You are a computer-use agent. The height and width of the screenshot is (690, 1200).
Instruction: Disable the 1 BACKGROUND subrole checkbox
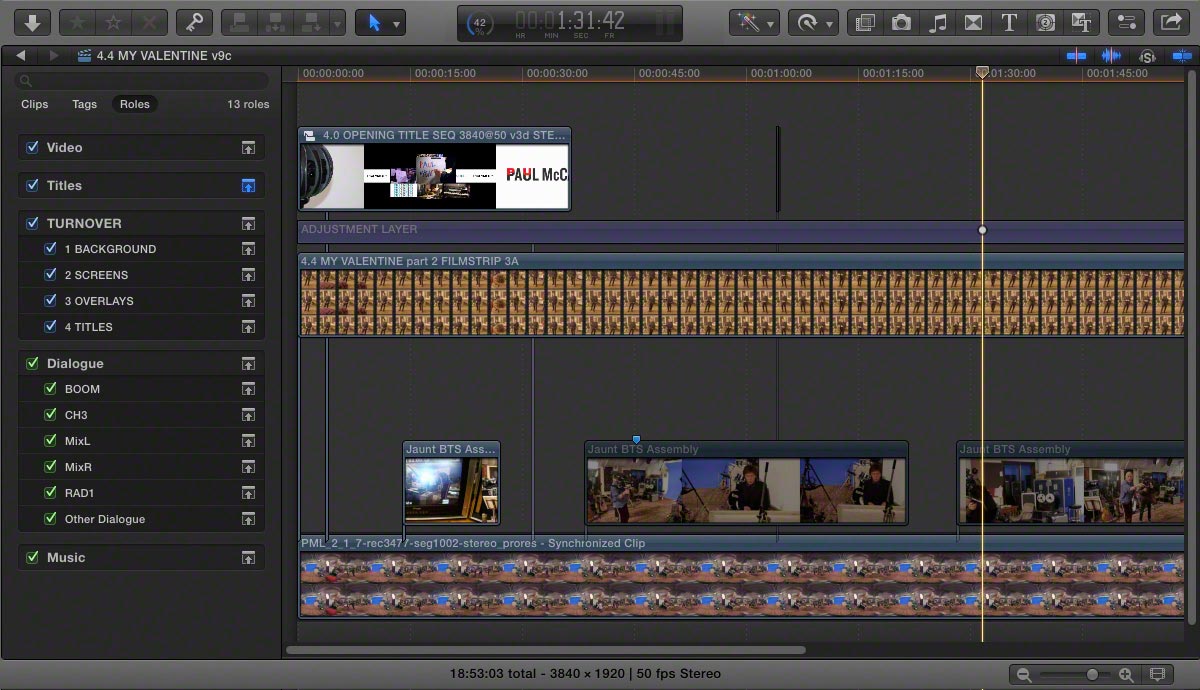pos(51,248)
